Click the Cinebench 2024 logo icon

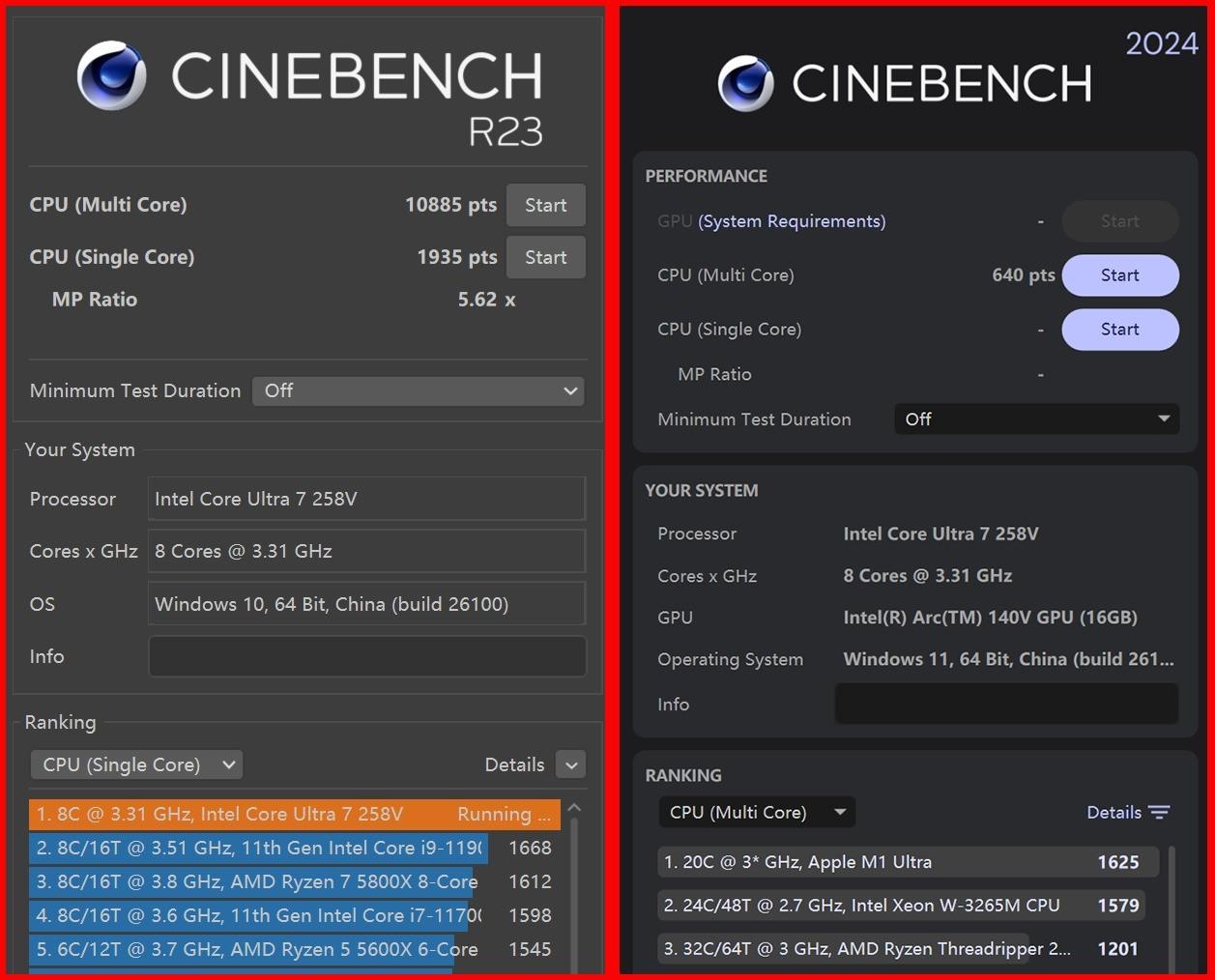coord(745,83)
